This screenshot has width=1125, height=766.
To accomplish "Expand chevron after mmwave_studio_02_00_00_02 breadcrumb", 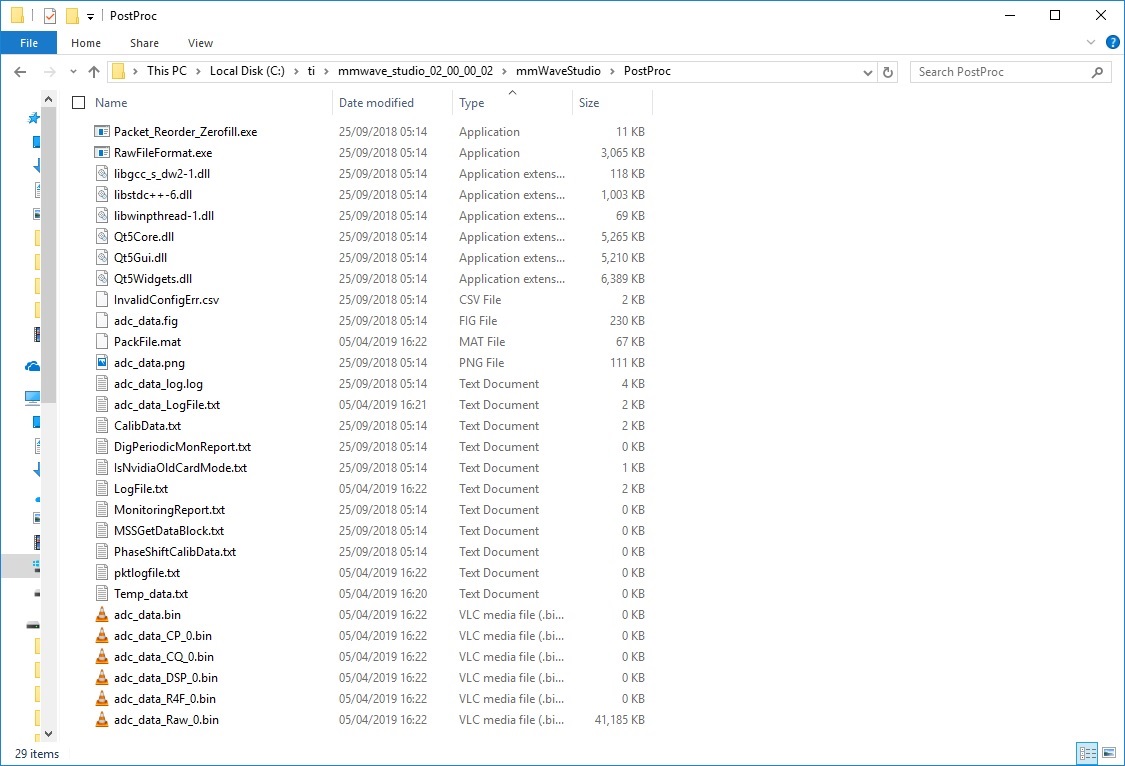I will click(x=504, y=71).
